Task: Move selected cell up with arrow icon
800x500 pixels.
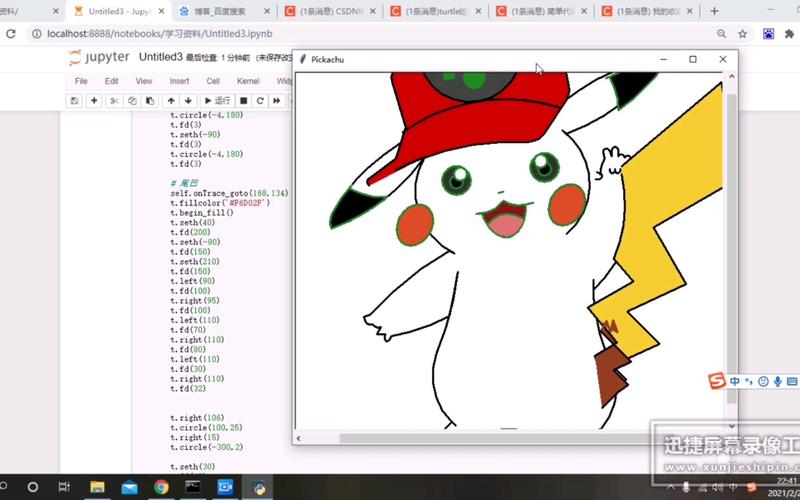Action: pyautogui.click(x=171, y=101)
